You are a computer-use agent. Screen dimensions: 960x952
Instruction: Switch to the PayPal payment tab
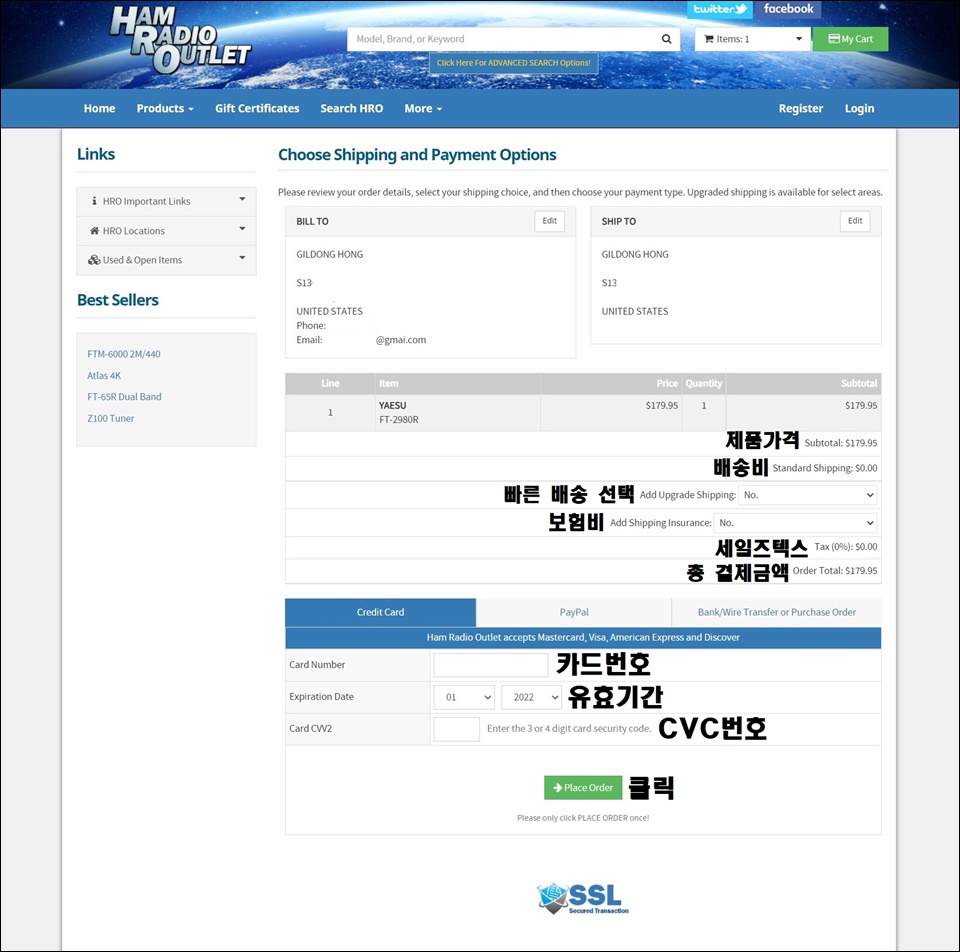(574, 612)
